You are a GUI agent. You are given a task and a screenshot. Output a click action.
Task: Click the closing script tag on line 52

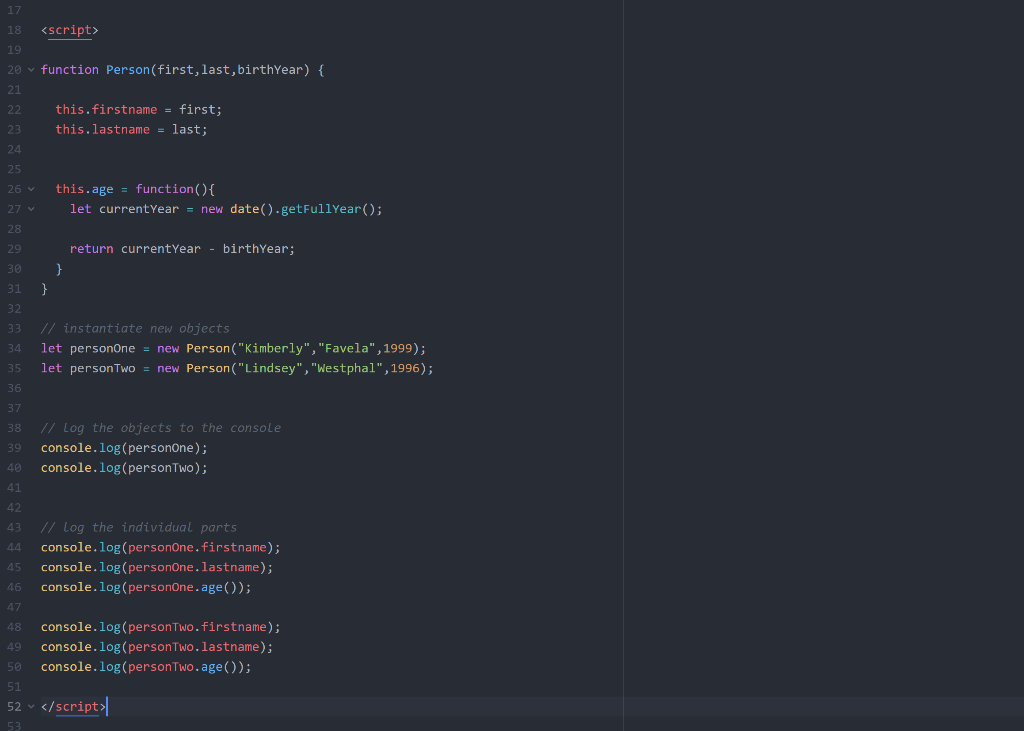(73, 707)
